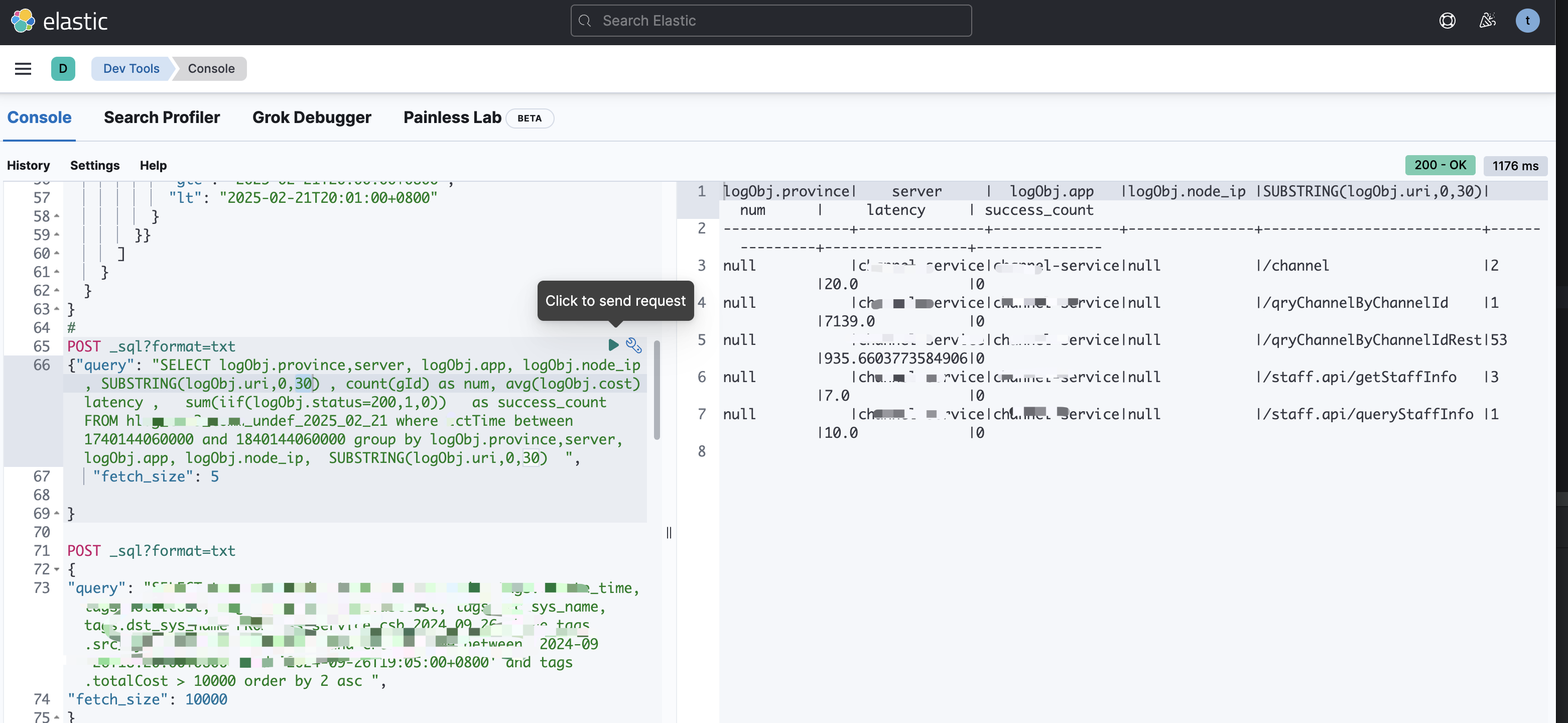Collapse the fold at line 75
The width and height of the screenshot is (1568, 723).
click(x=57, y=717)
